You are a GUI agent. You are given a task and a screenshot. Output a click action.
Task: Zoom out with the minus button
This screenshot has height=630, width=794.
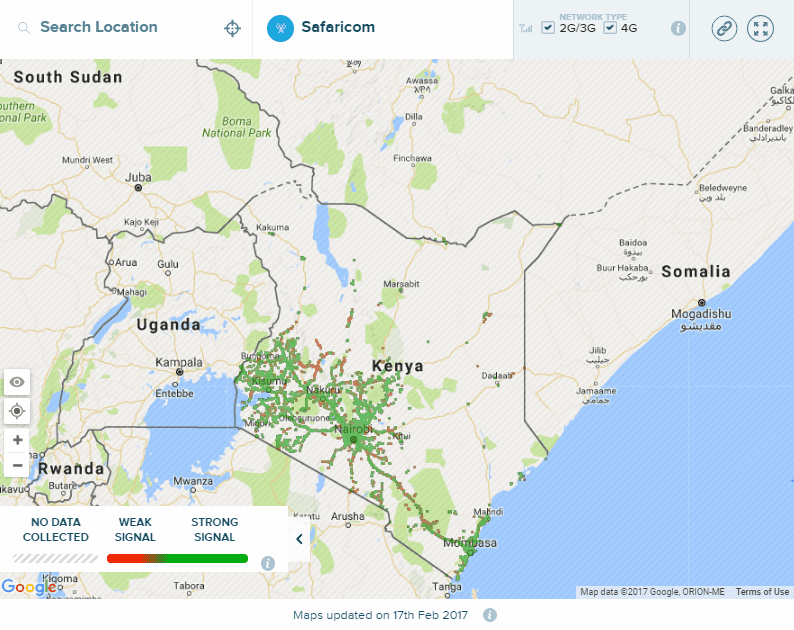(17, 465)
